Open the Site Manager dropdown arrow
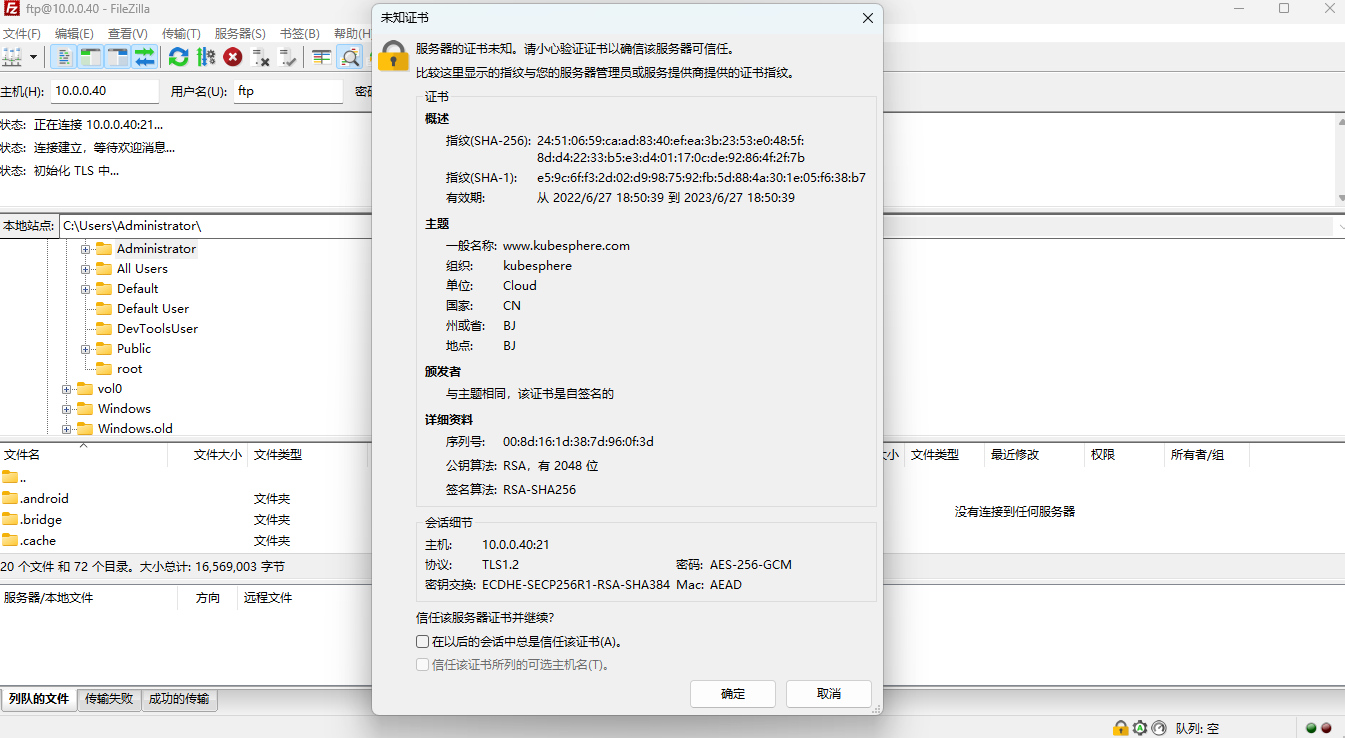This screenshot has width=1345, height=738. pyautogui.click(x=33, y=57)
